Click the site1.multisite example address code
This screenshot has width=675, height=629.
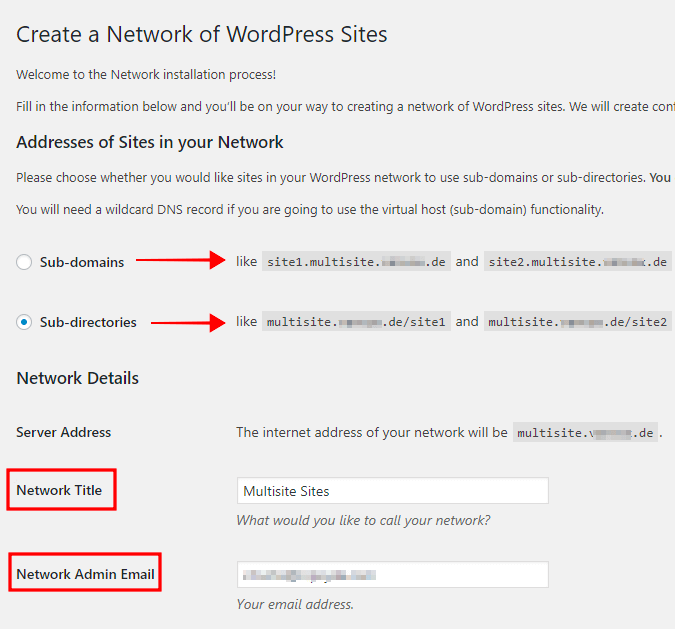[x=356, y=261]
